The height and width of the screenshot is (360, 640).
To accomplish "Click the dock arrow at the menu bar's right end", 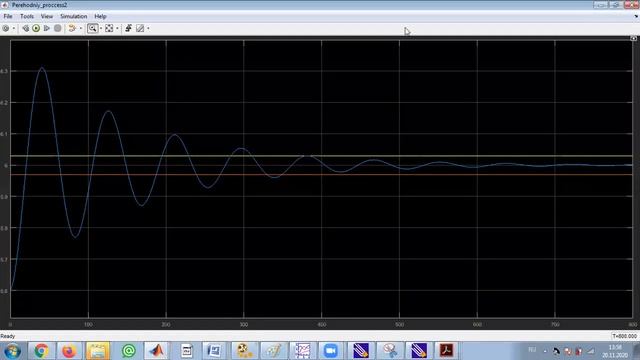I will click(x=636, y=16).
